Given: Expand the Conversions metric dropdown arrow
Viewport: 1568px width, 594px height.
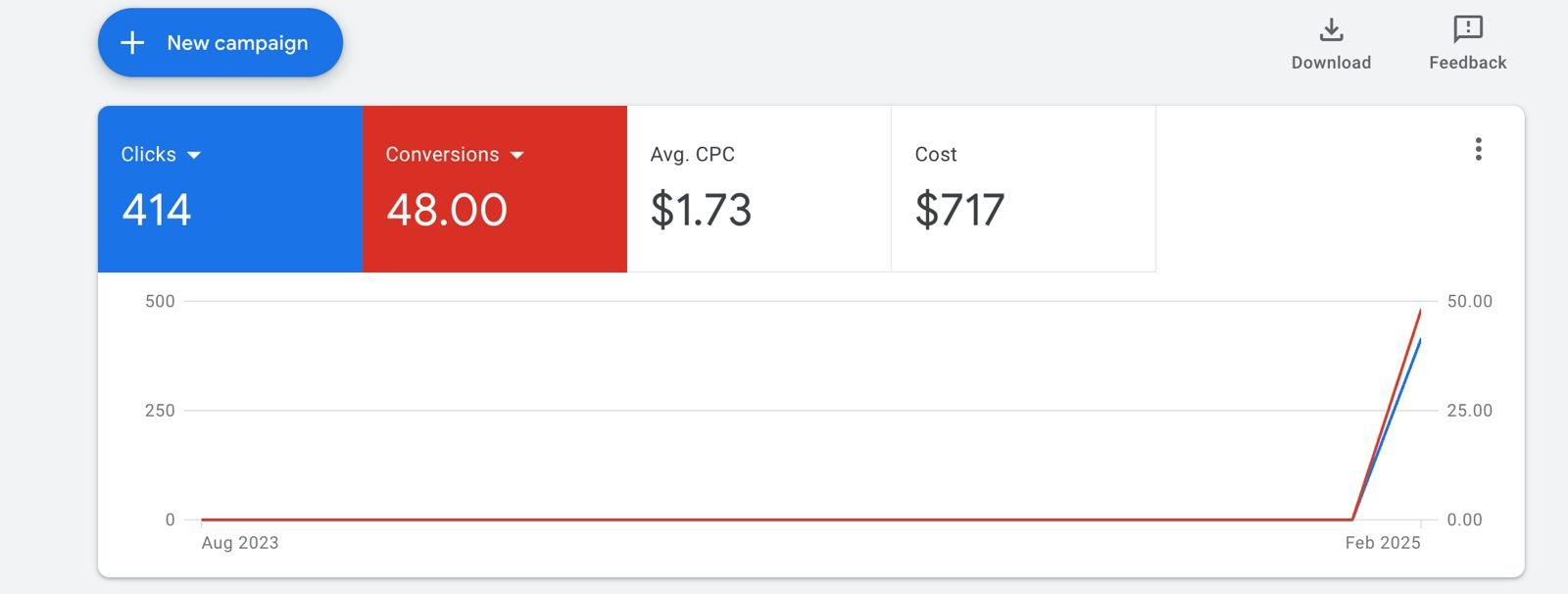Looking at the screenshot, I should click(x=517, y=155).
